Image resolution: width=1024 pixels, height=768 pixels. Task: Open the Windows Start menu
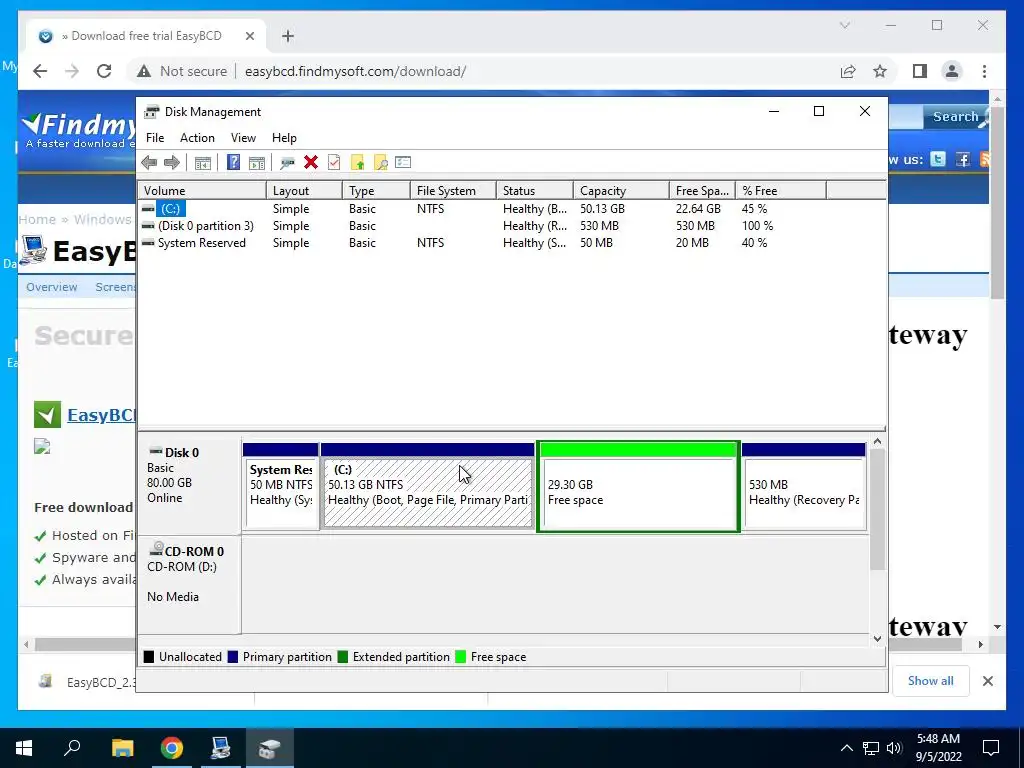click(x=24, y=748)
